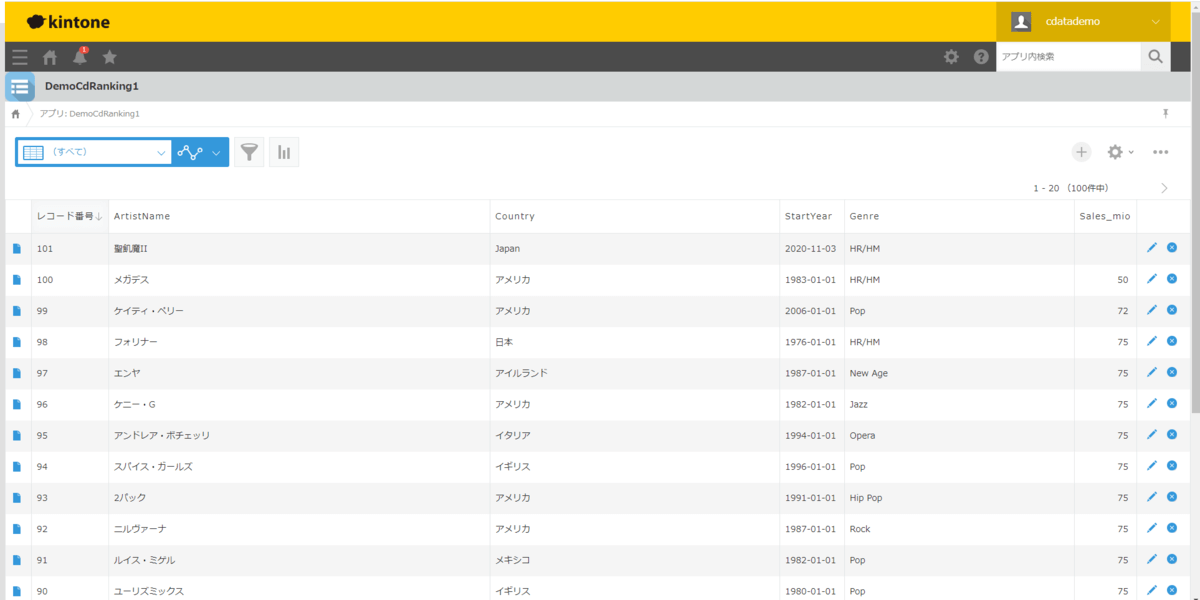The image size is (1200, 600).
Task: Delete record 98 with the x icon
Action: 1172,341
